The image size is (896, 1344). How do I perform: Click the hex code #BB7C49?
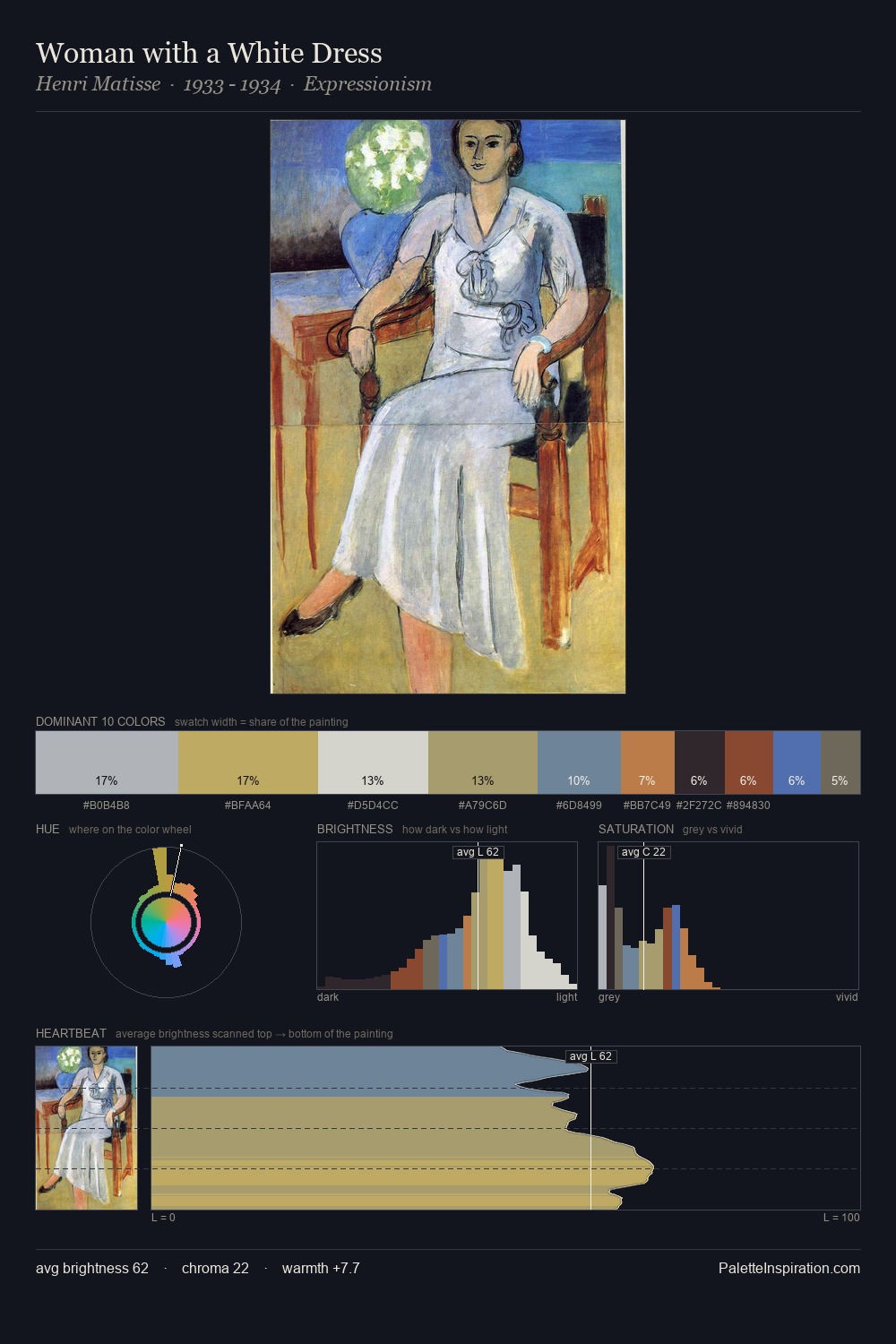coord(647,805)
